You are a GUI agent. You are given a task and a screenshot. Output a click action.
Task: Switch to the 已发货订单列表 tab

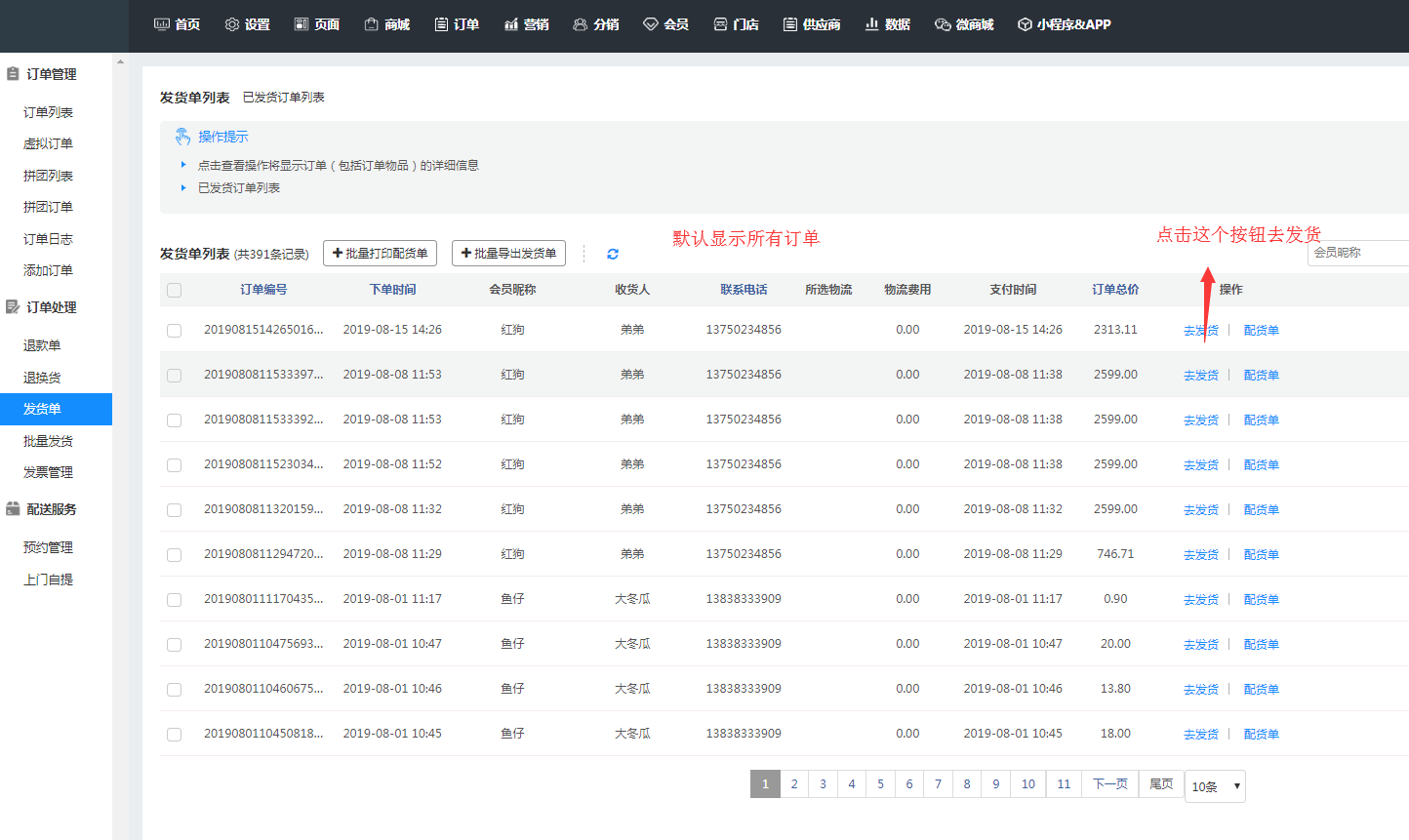(283, 98)
